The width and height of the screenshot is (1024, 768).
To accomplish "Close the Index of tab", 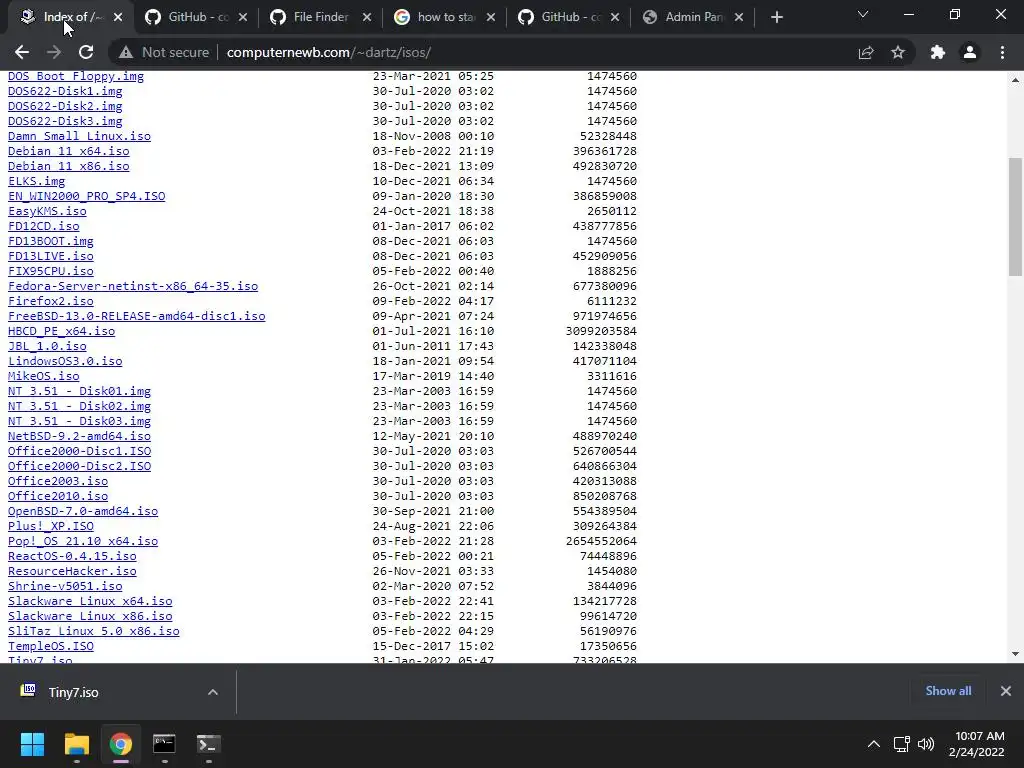I will tap(118, 18).
